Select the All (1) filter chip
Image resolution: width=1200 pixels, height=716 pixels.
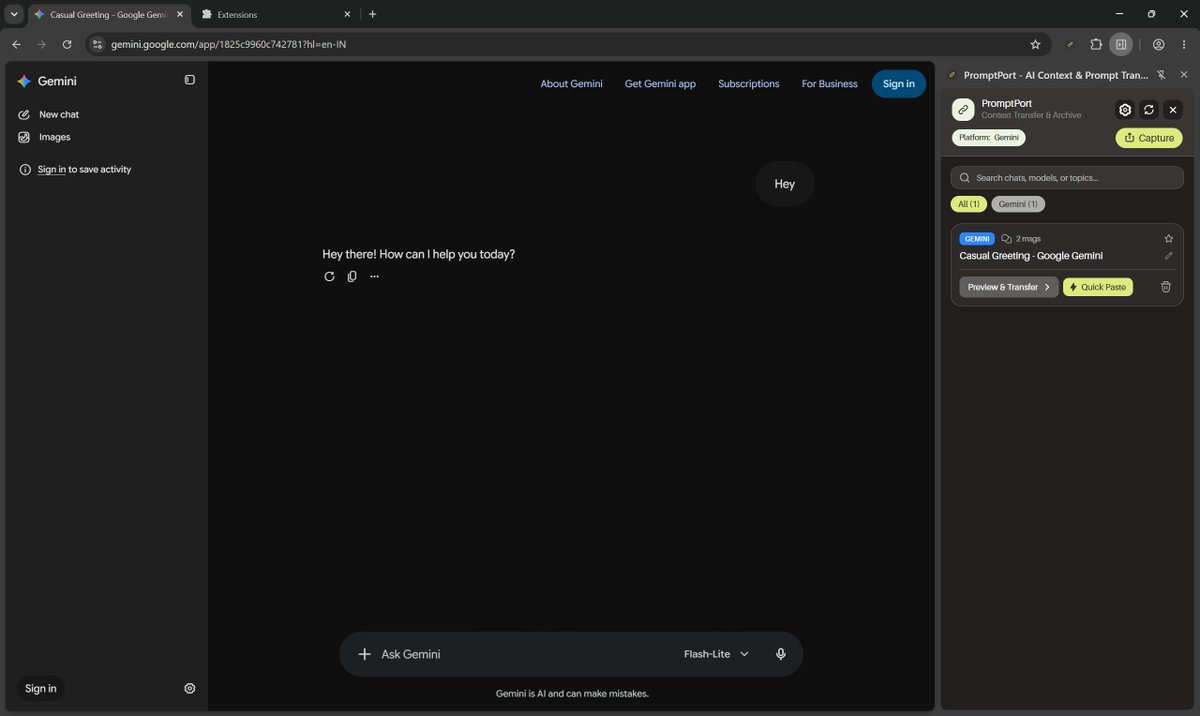[969, 204]
